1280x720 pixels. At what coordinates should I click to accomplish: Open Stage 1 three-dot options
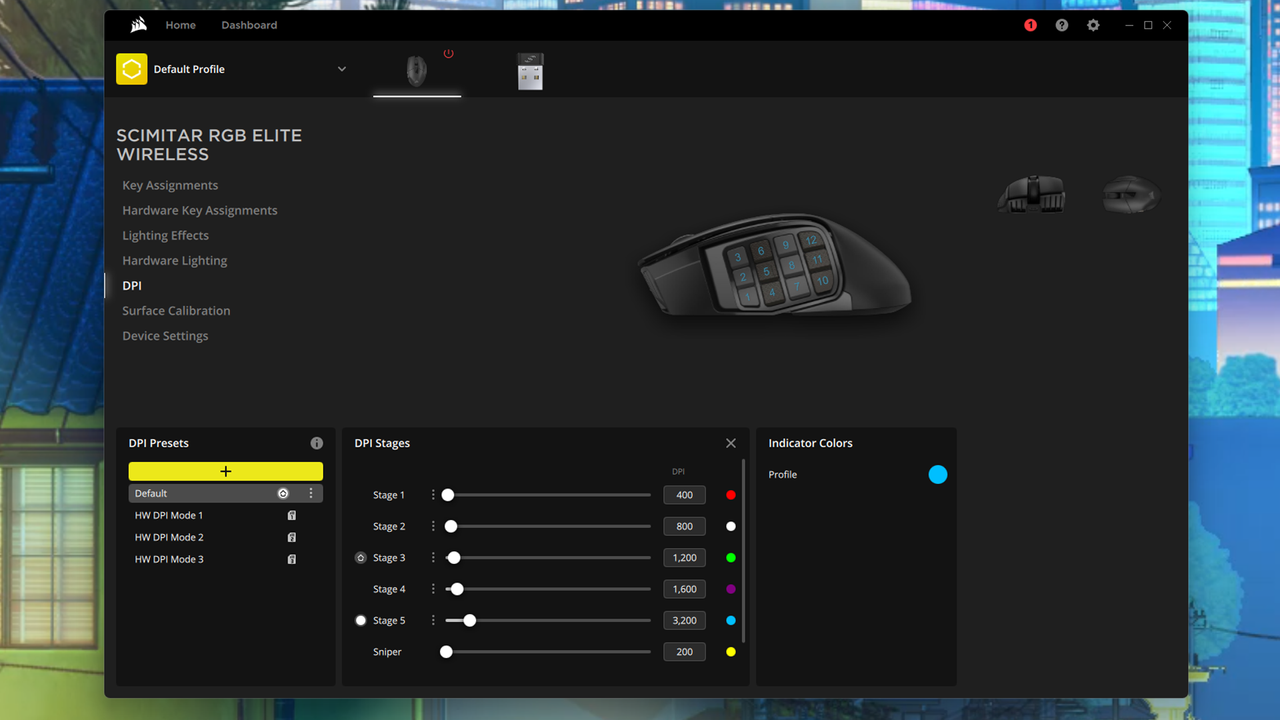pyautogui.click(x=433, y=495)
